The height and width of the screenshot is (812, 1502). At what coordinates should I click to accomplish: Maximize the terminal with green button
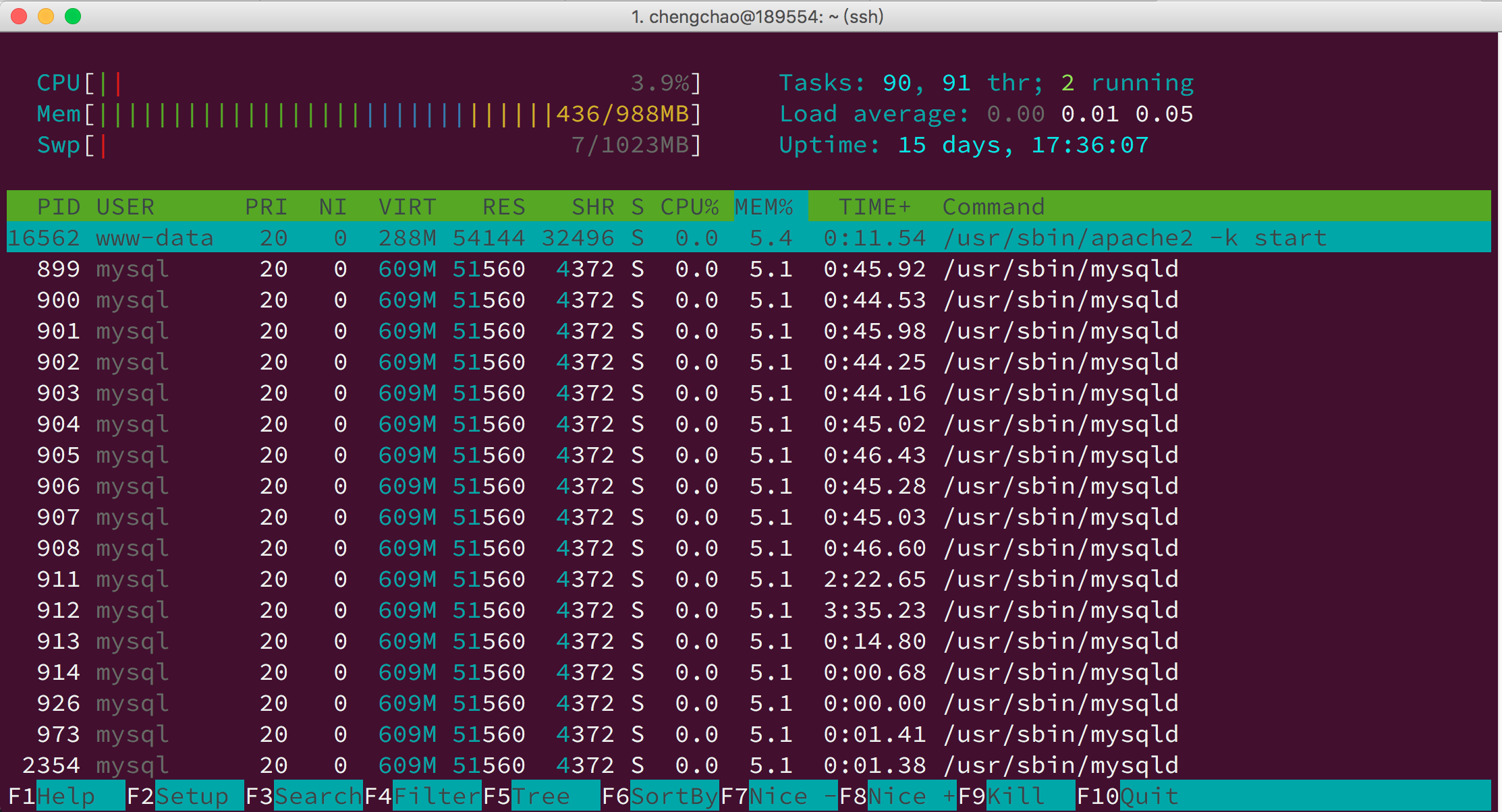(73, 16)
